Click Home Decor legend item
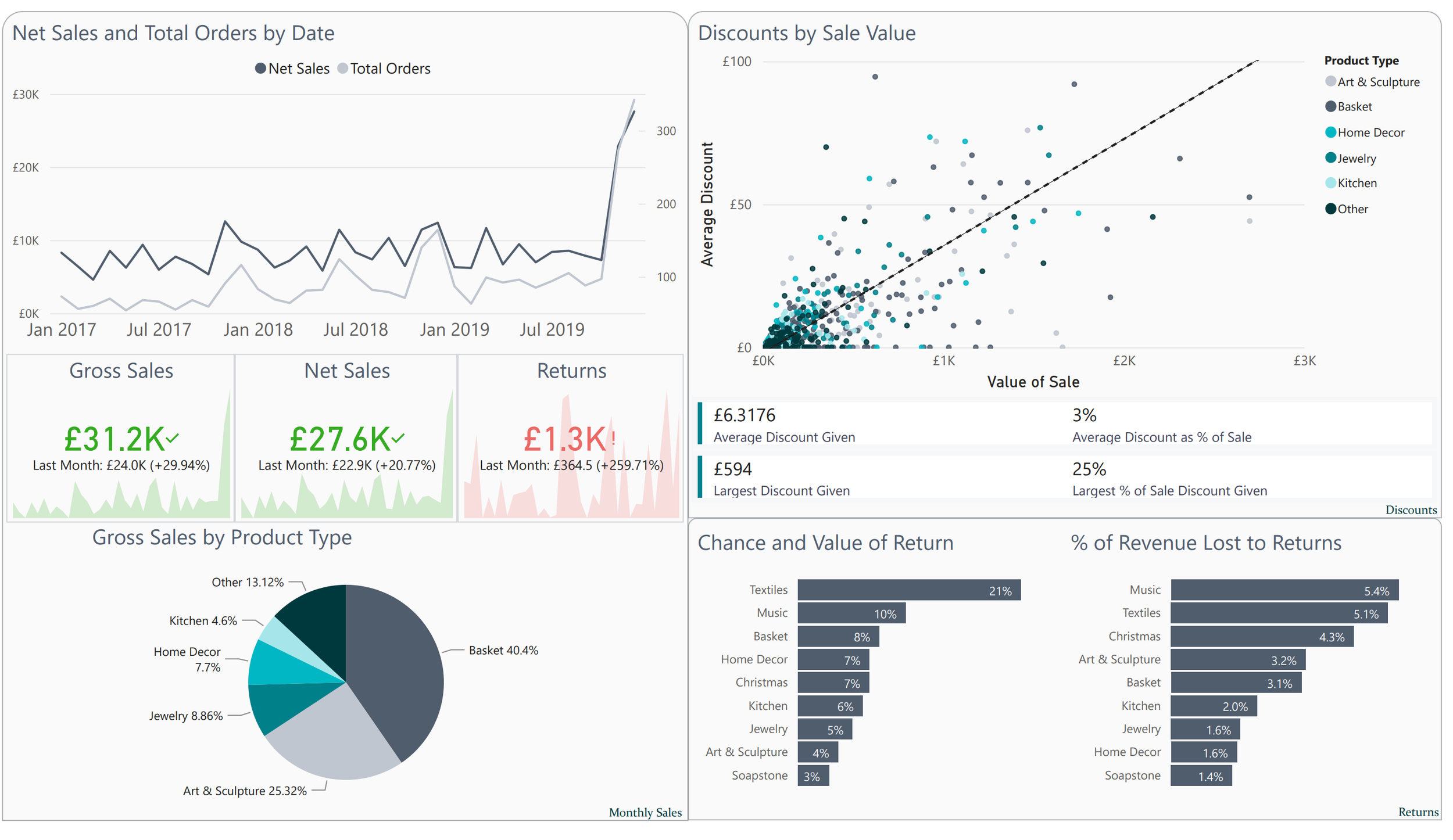Image resolution: width=1453 pixels, height=840 pixels. coord(1370,132)
